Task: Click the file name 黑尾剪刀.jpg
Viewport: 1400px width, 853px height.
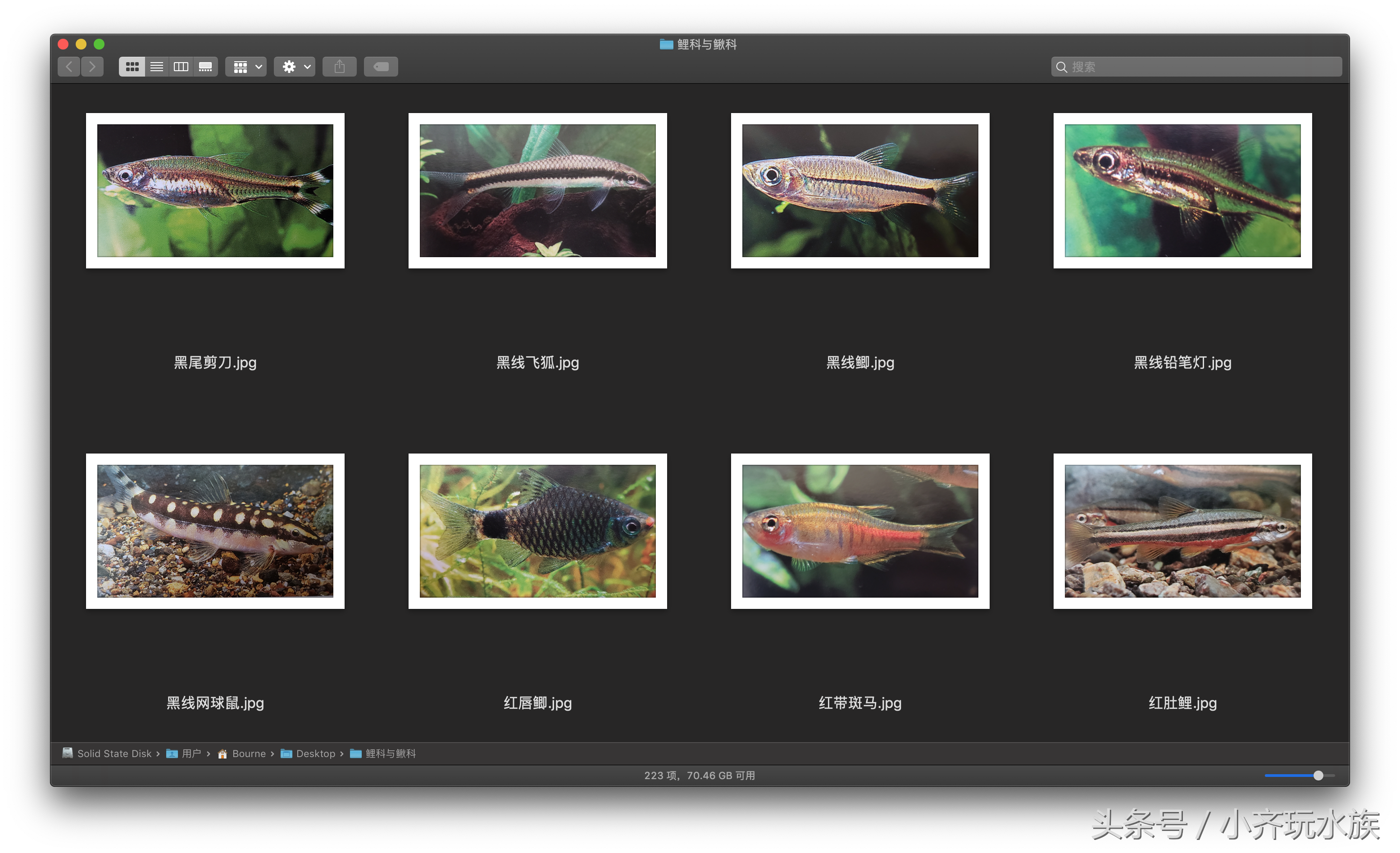Action: click(215, 363)
